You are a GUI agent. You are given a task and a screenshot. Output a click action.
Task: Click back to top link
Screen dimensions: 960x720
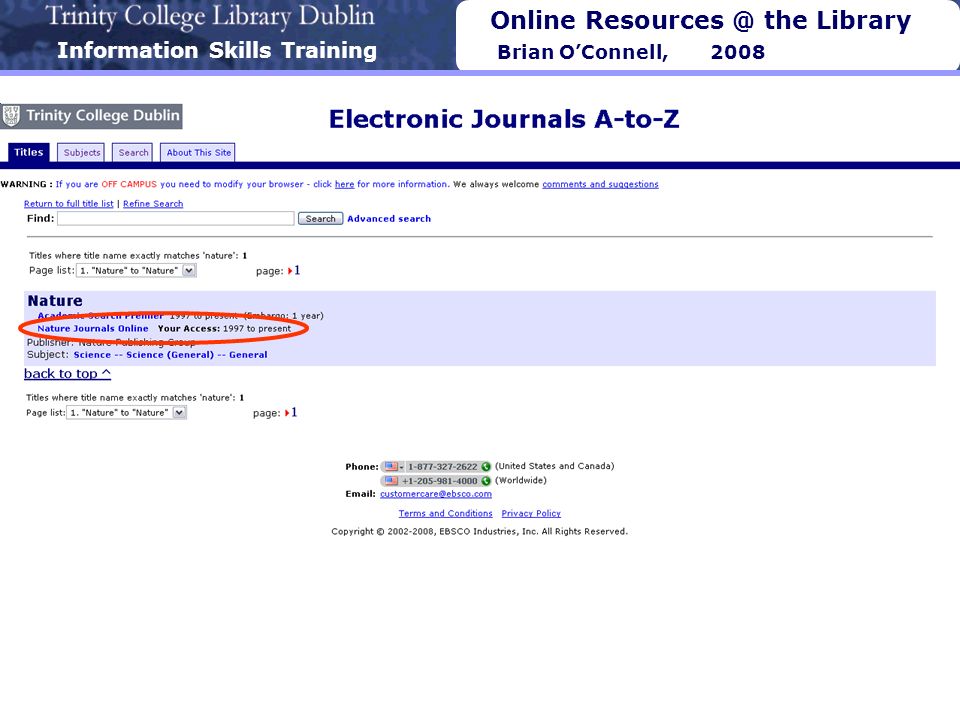click(x=67, y=373)
